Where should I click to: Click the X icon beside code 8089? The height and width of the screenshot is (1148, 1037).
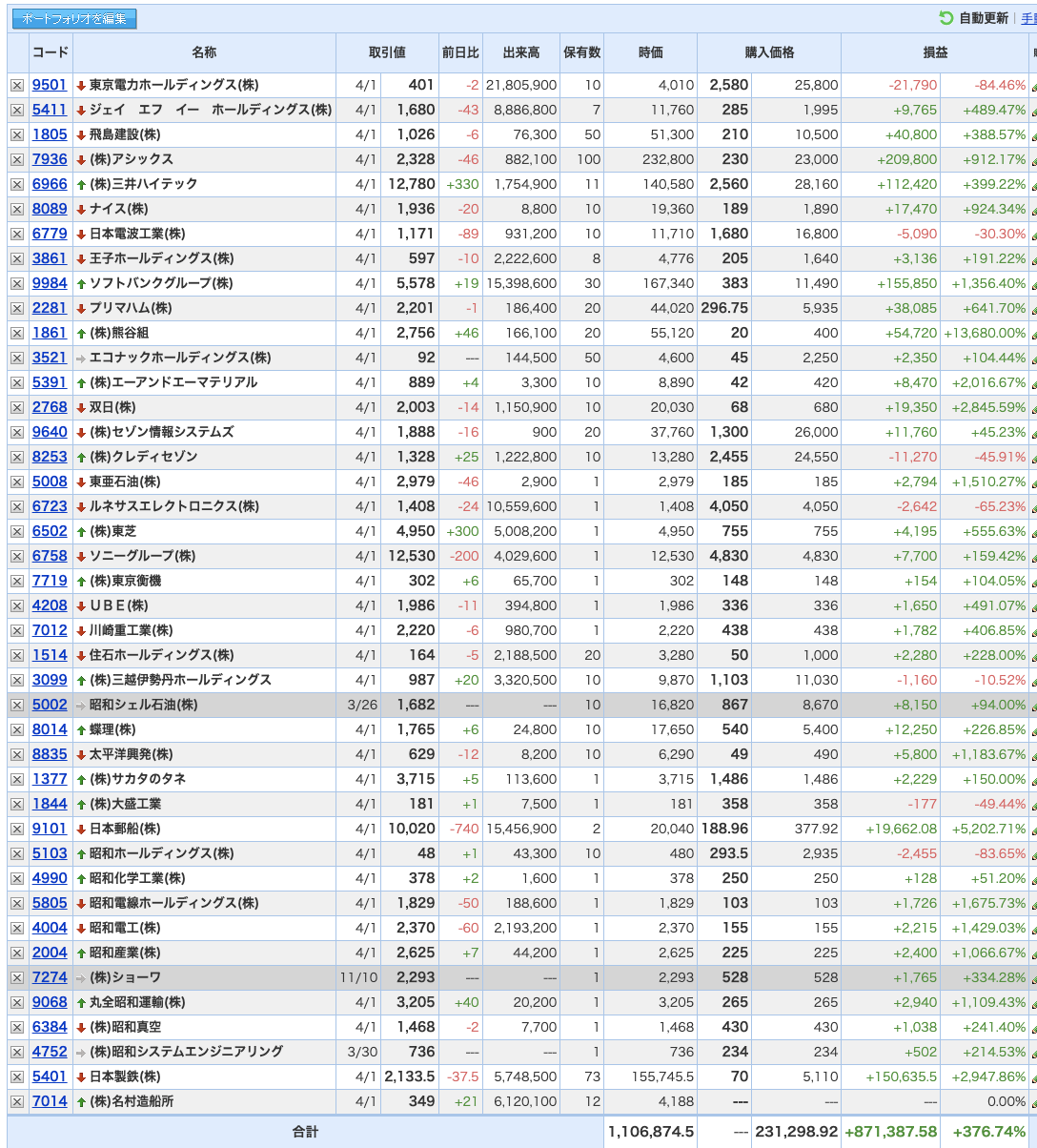[17, 209]
